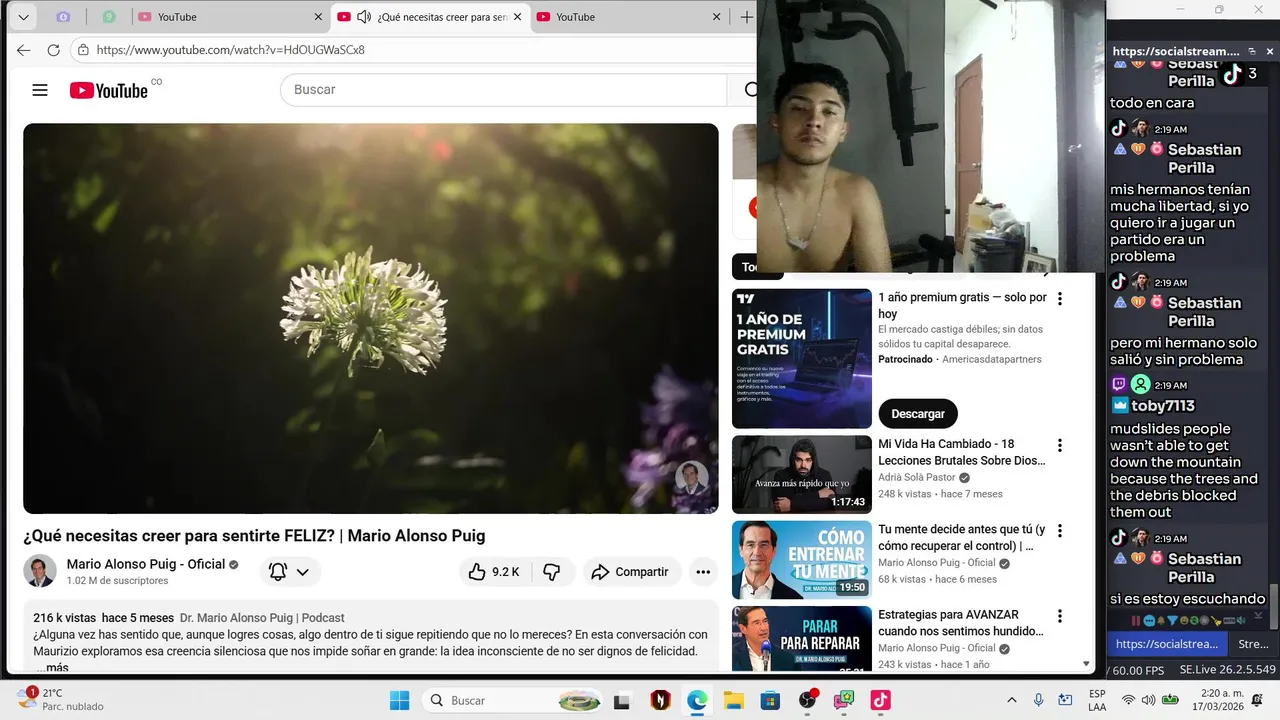1280x720 pixels.
Task: Open 'Estrategias para AVANZAR' video title
Action: (x=961, y=623)
